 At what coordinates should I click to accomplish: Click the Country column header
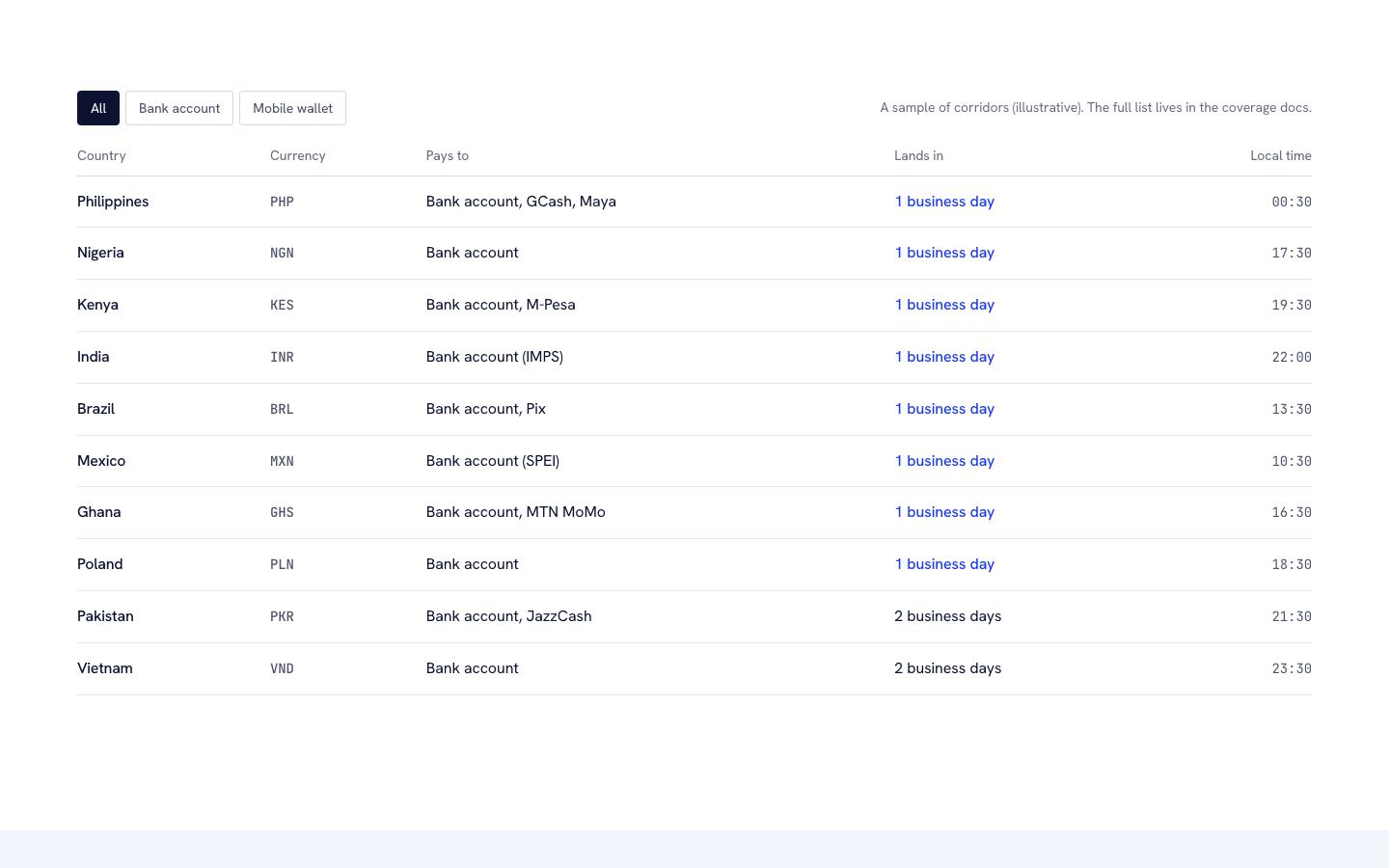click(101, 155)
